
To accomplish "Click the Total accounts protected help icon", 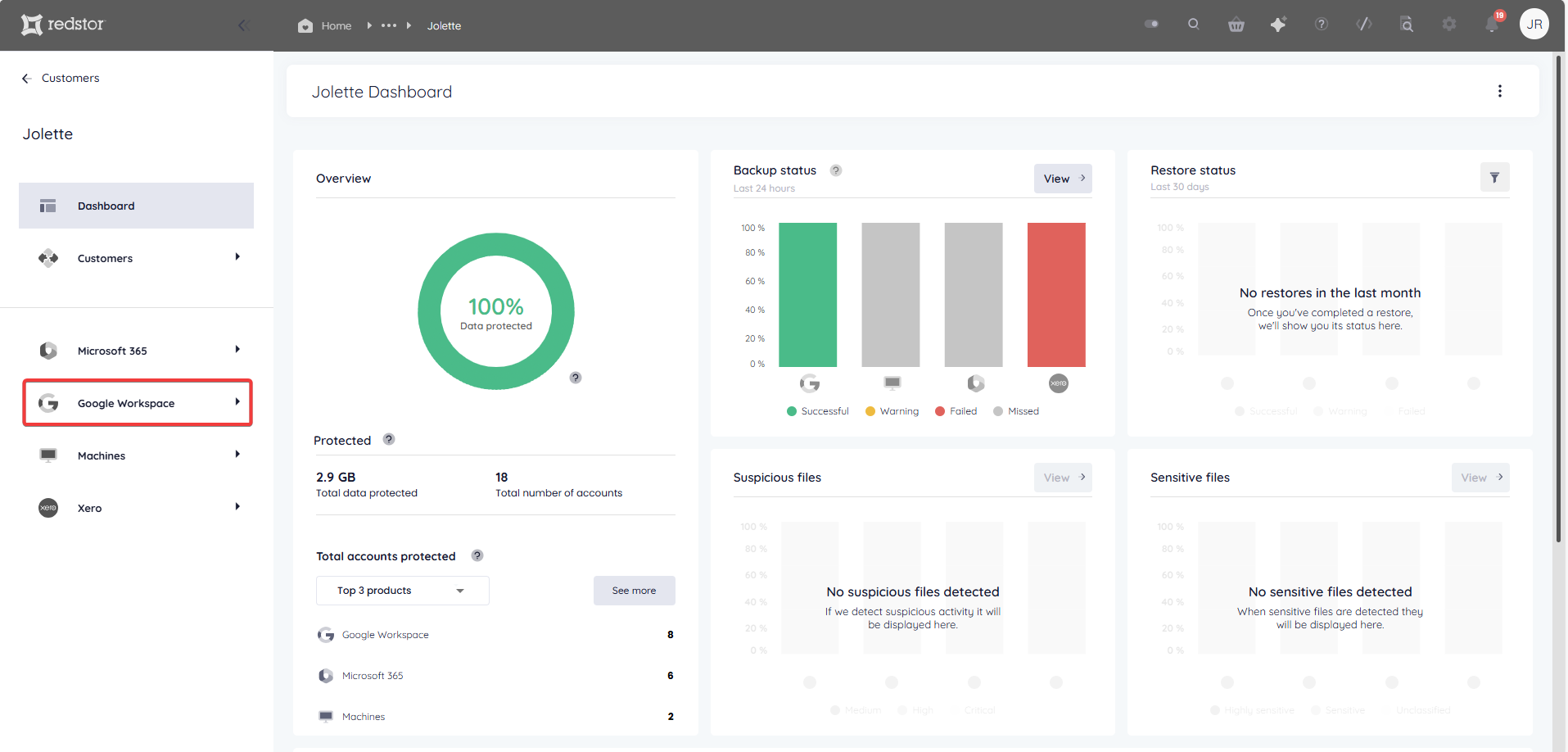I will [477, 555].
